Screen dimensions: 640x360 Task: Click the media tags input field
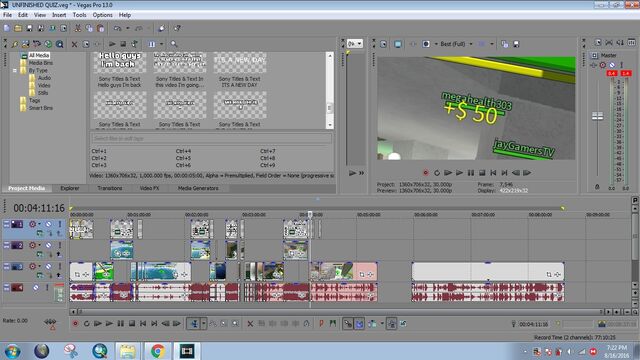coord(211,138)
